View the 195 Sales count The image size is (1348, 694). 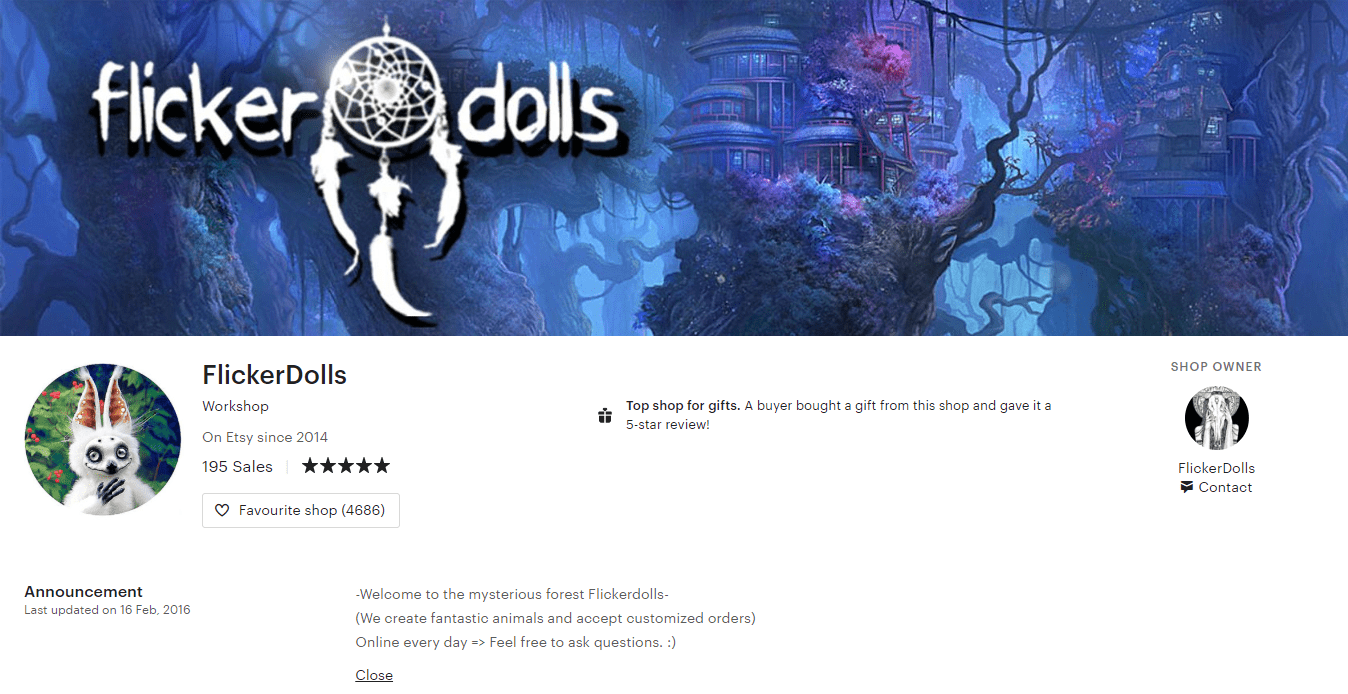pos(237,466)
